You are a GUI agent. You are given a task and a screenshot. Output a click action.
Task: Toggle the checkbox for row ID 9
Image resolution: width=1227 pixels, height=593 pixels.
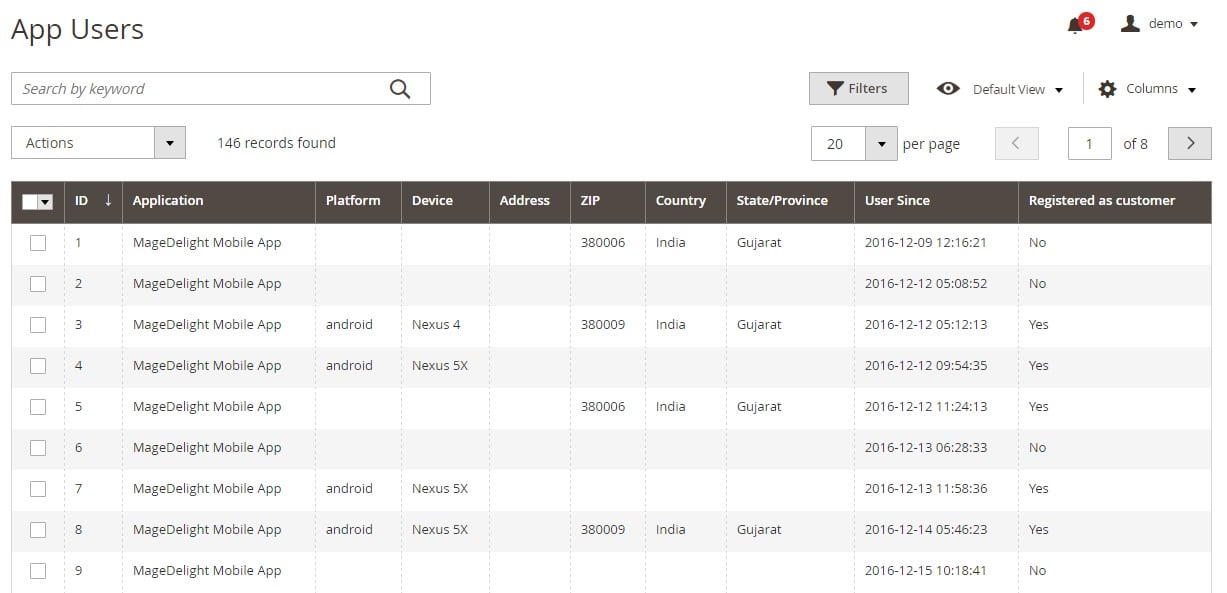pos(38,570)
